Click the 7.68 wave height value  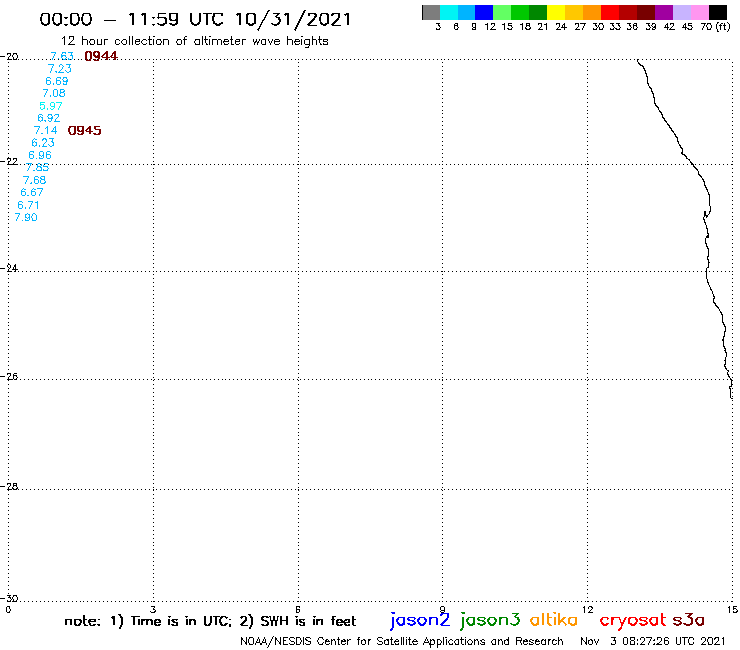[34, 180]
